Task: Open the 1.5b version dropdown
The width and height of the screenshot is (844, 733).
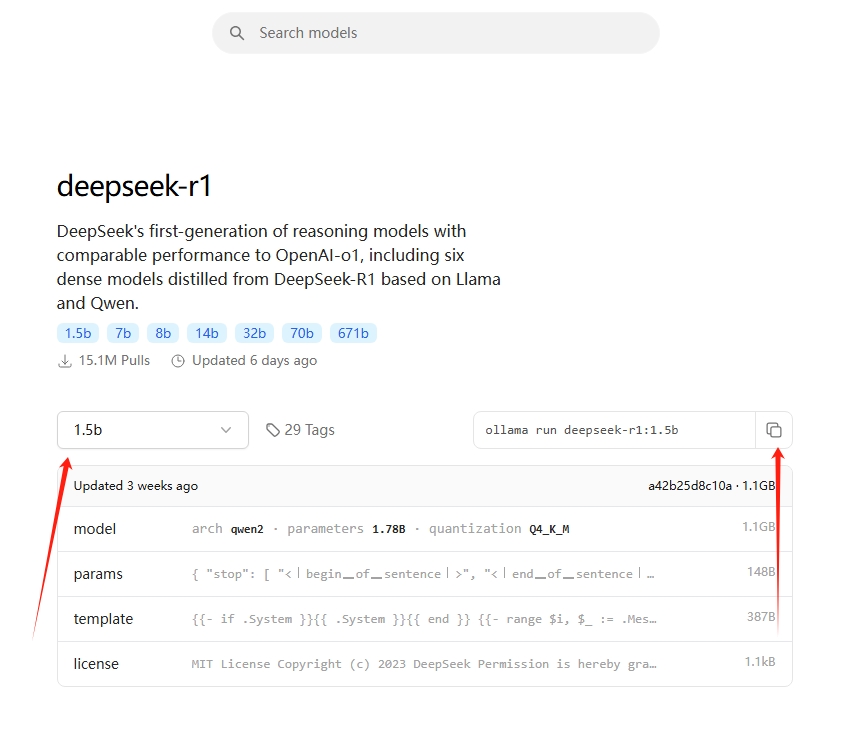Action: point(153,430)
